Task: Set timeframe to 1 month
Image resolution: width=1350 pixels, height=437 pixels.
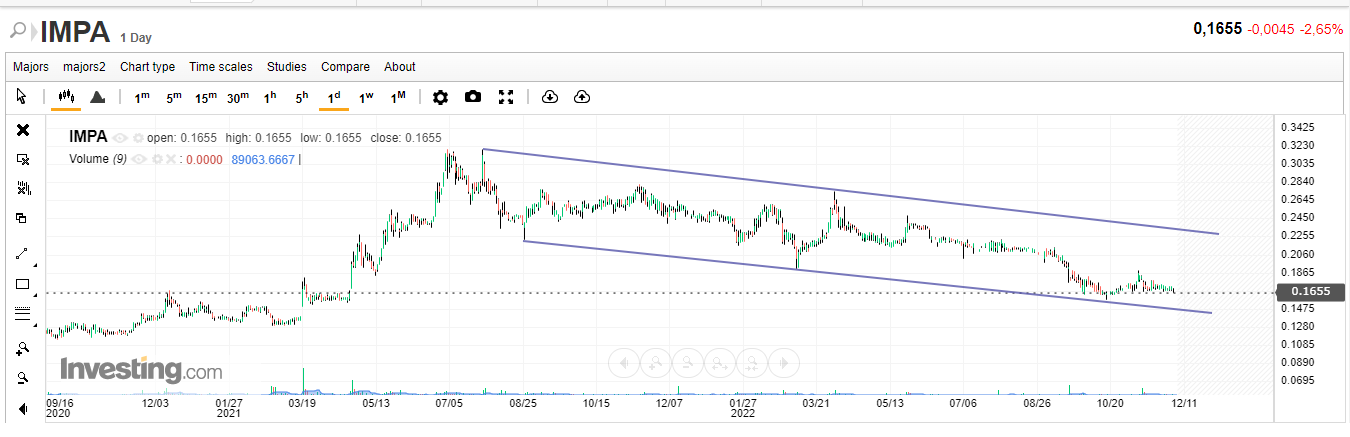Action: tap(398, 97)
